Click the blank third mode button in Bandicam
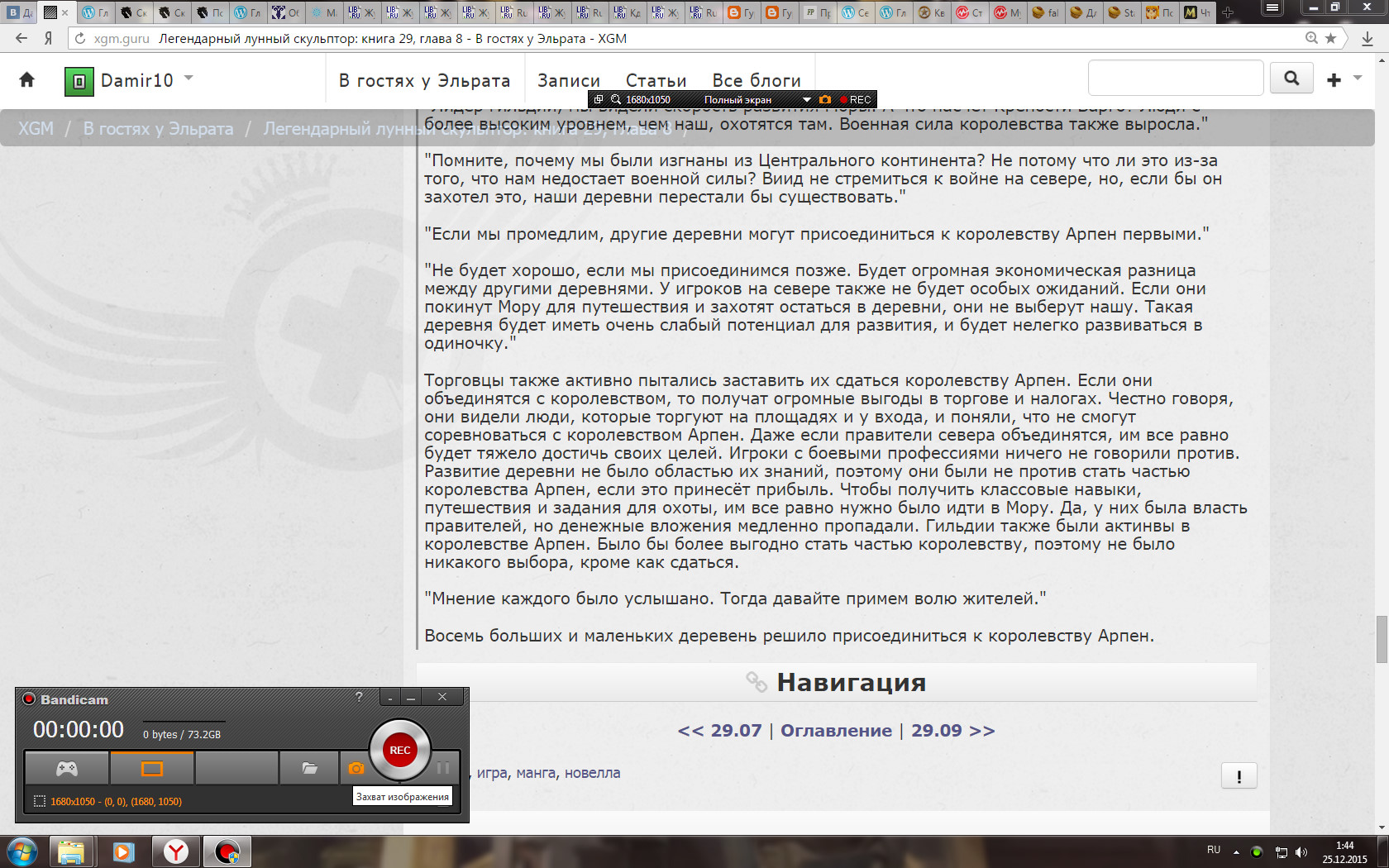The height and width of the screenshot is (868, 1389). [x=236, y=769]
